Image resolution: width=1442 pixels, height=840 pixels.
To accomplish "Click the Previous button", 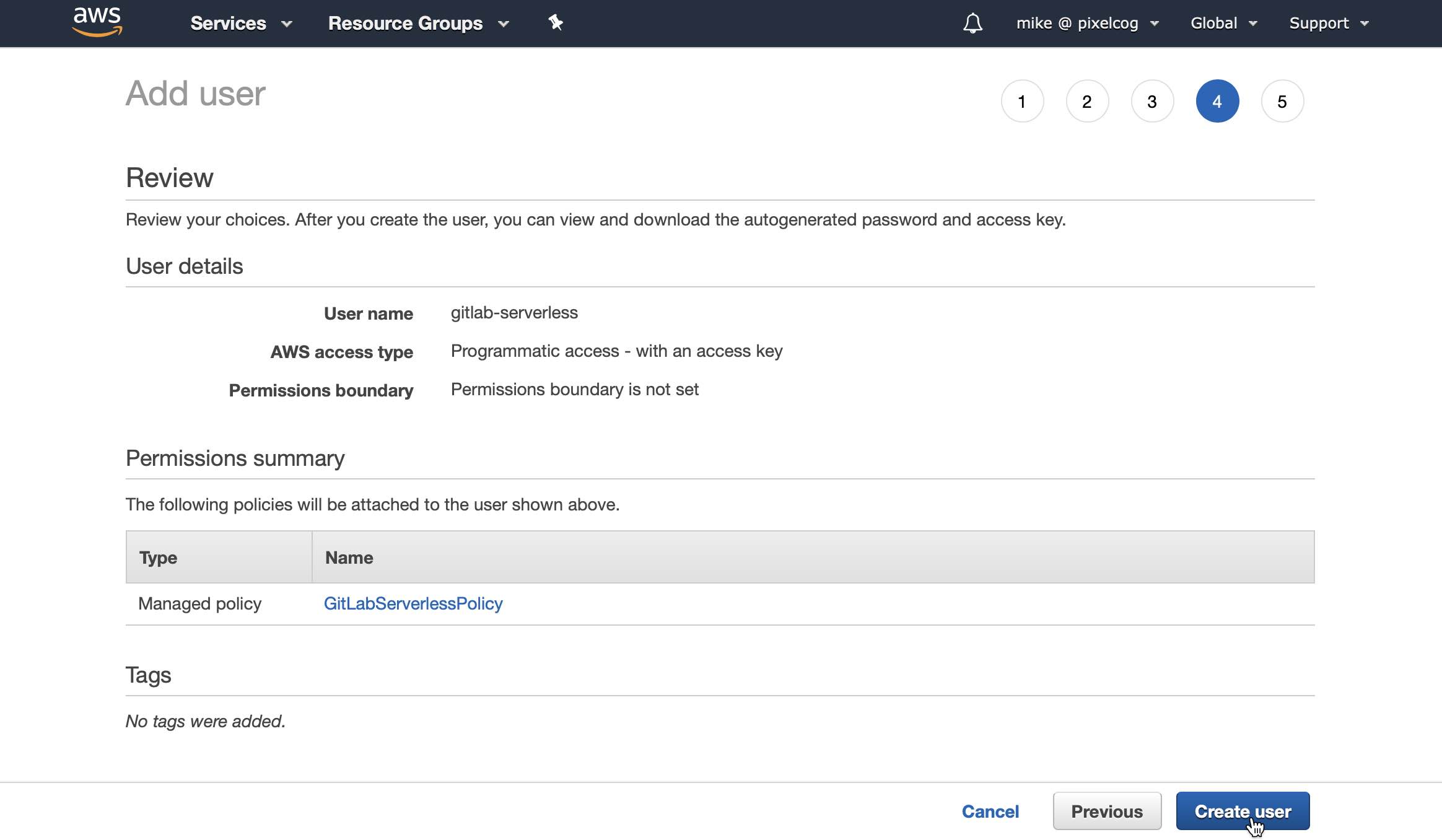I will (x=1107, y=811).
